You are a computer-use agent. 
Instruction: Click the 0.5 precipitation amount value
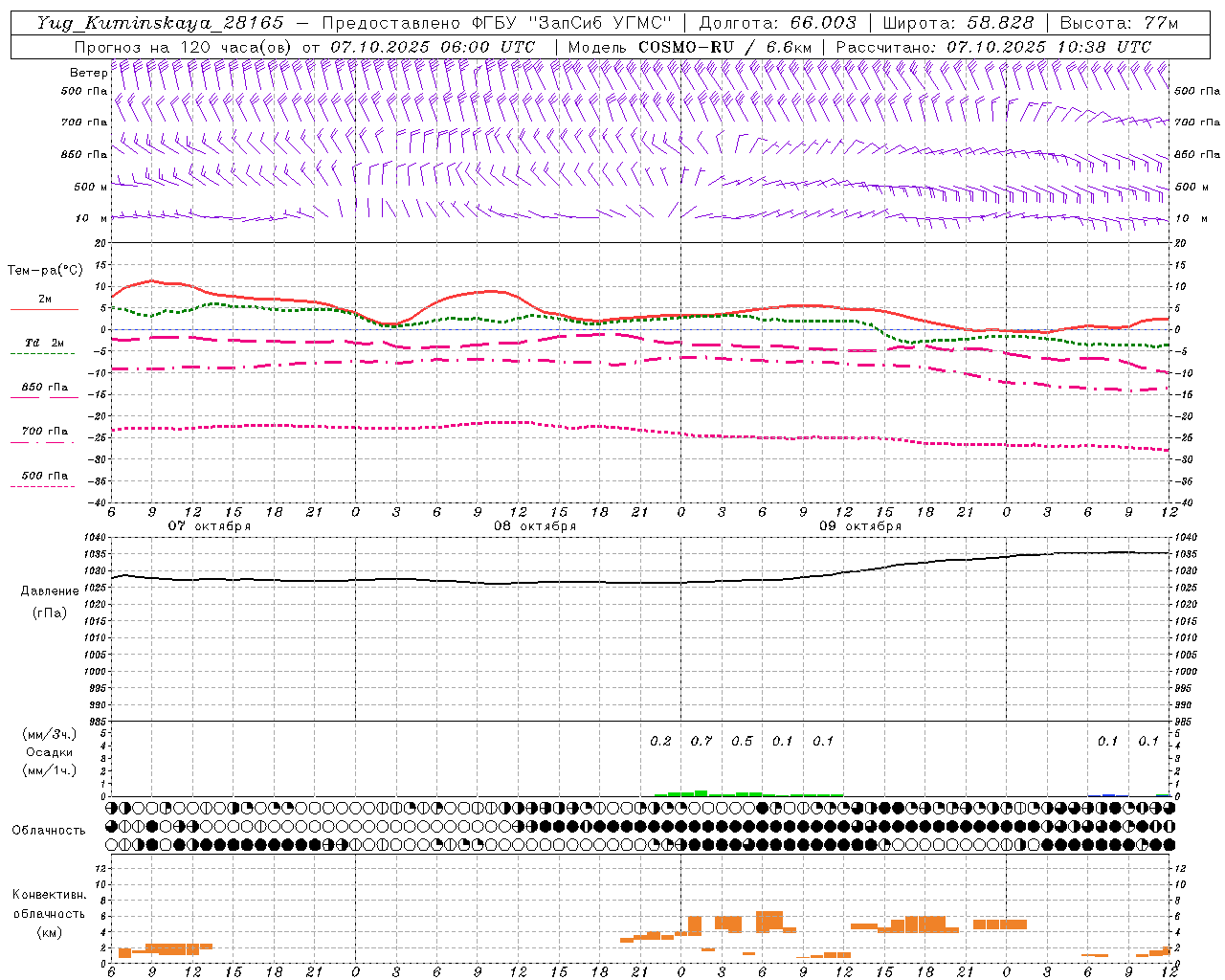(x=742, y=742)
